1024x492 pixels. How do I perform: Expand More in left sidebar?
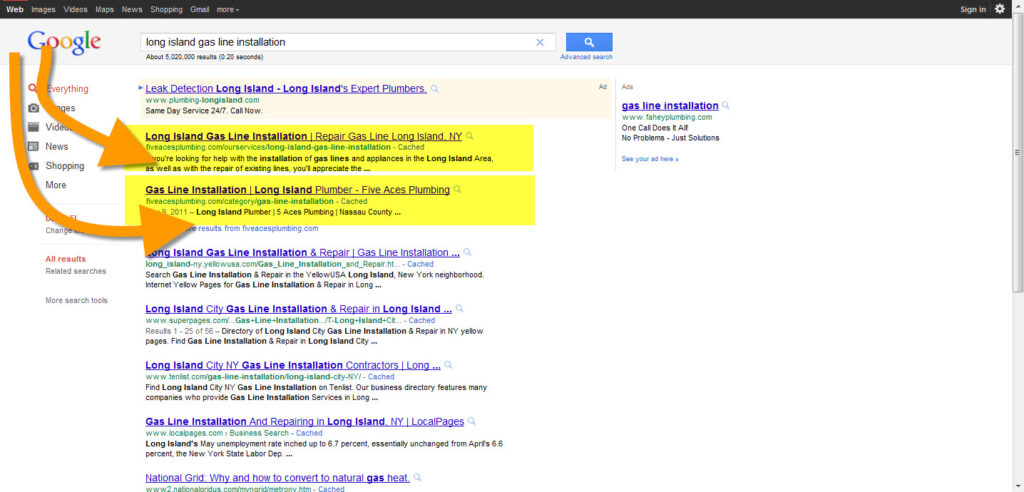coord(56,185)
